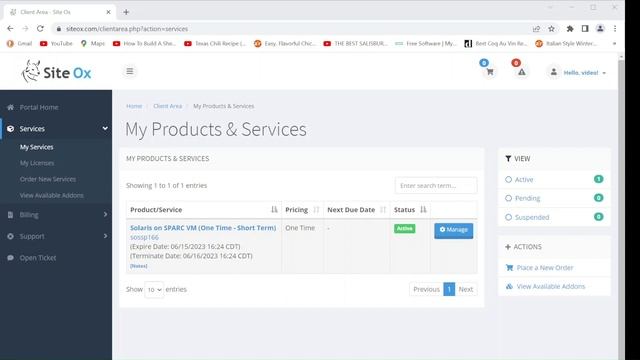Open the notifications warning triangle icon

point(522,72)
